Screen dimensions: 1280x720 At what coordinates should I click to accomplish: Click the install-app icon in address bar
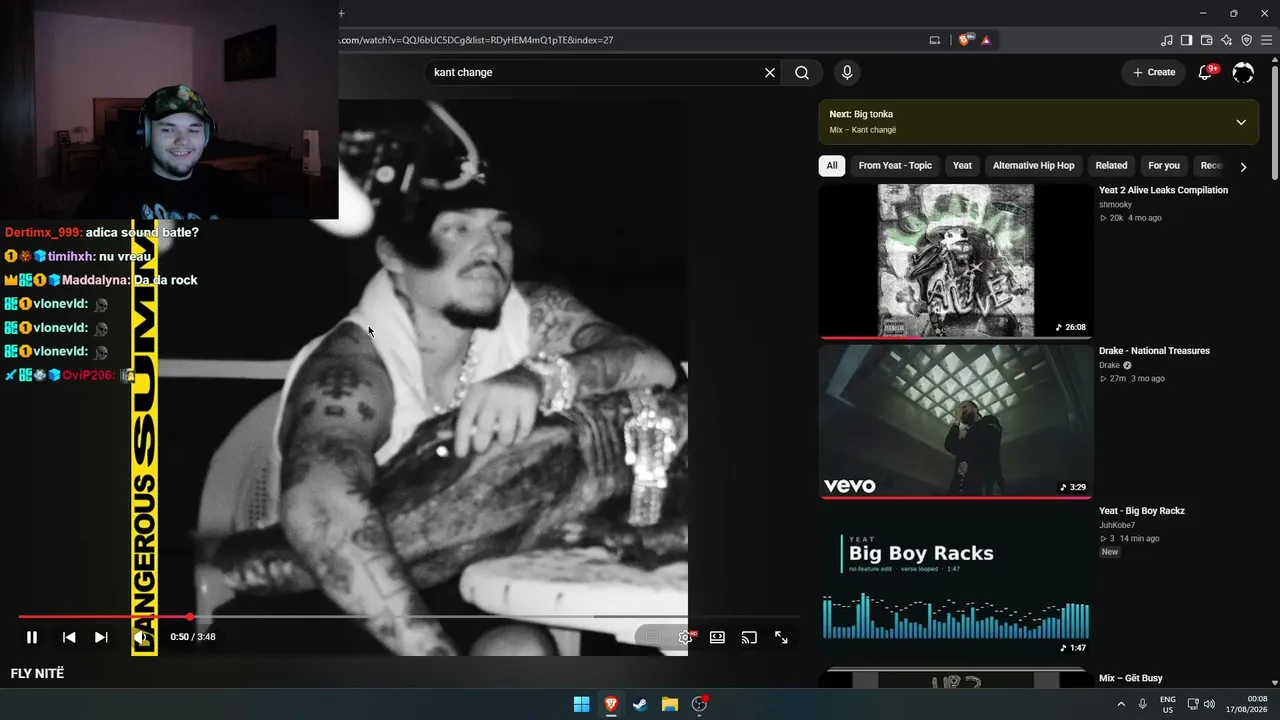tap(935, 40)
